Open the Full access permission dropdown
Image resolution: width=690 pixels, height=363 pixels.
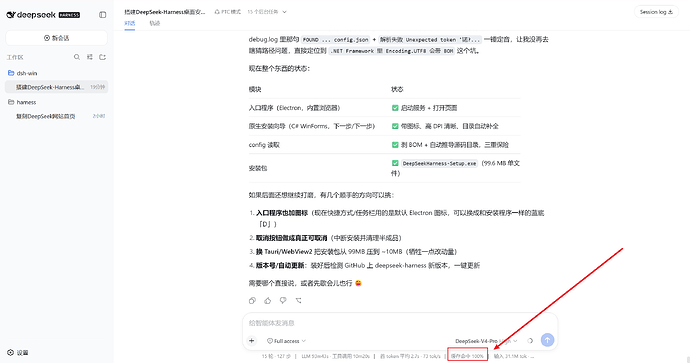286,341
